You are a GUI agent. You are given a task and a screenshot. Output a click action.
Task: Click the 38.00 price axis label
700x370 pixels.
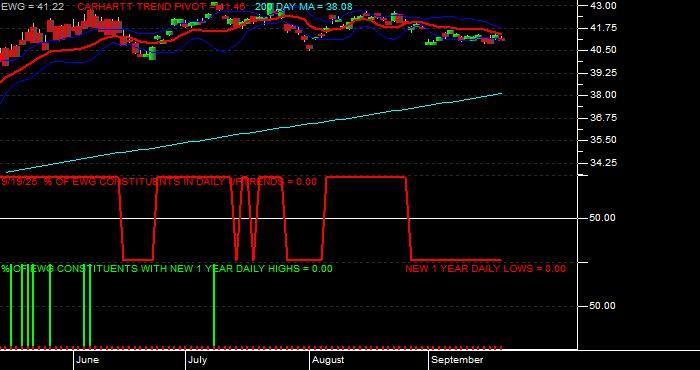[604, 95]
